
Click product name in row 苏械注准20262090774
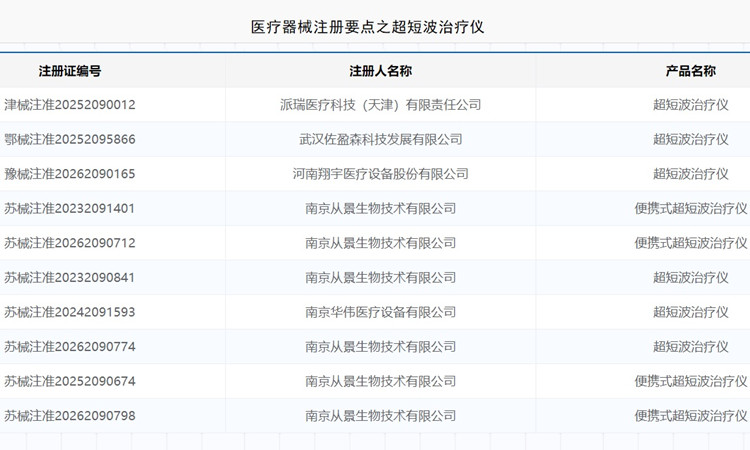point(691,346)
